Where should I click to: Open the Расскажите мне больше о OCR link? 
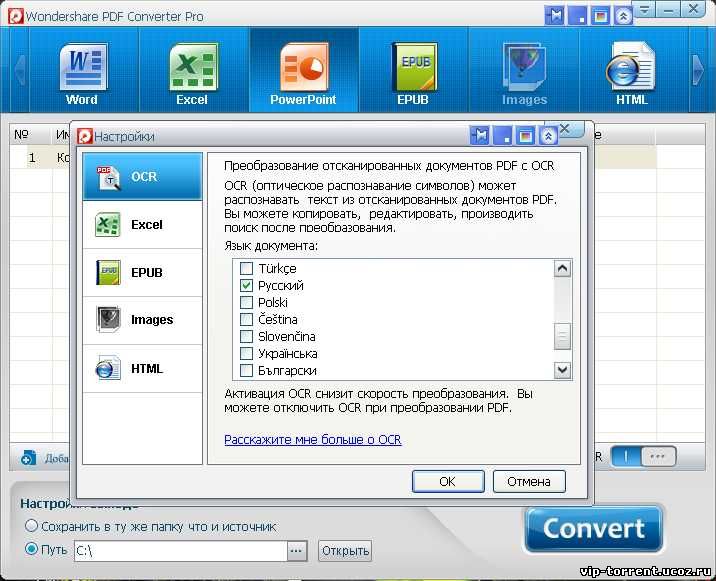(313, 439)
